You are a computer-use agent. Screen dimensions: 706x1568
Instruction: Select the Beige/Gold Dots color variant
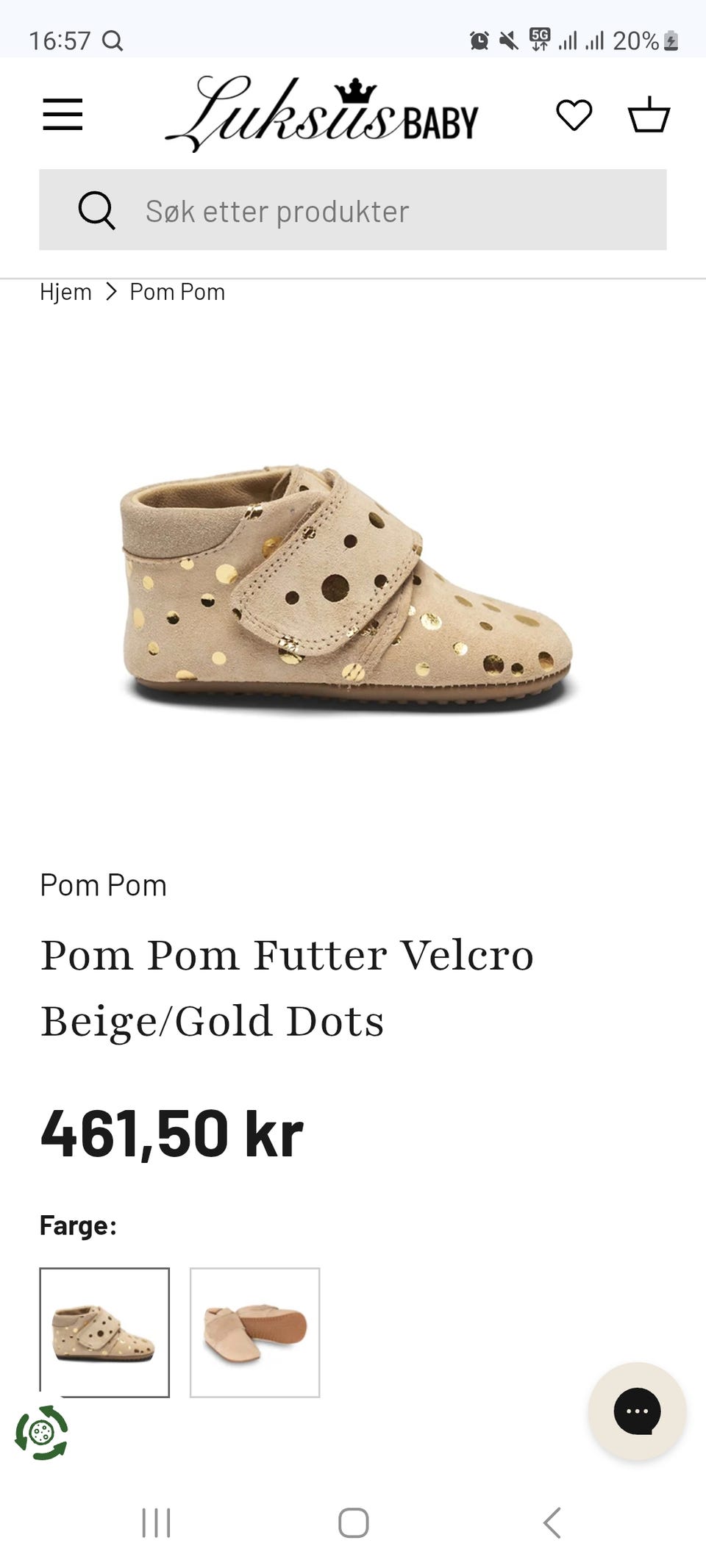pyautogui.click(x=104, y=1332)
